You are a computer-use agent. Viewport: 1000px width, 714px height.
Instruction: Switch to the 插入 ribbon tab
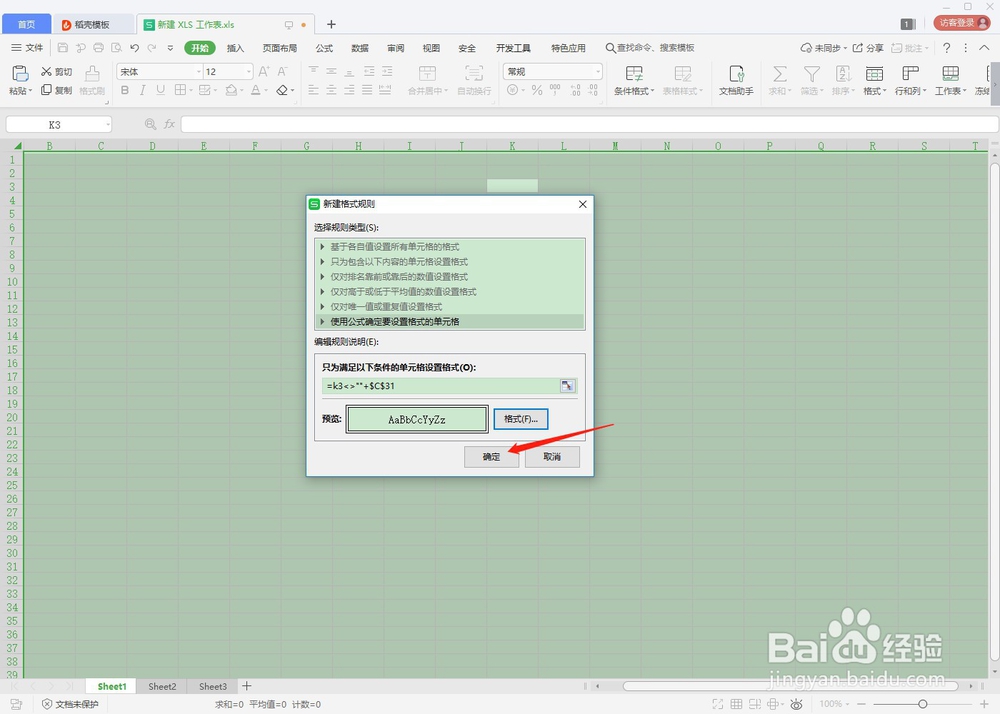pos(235,48)
